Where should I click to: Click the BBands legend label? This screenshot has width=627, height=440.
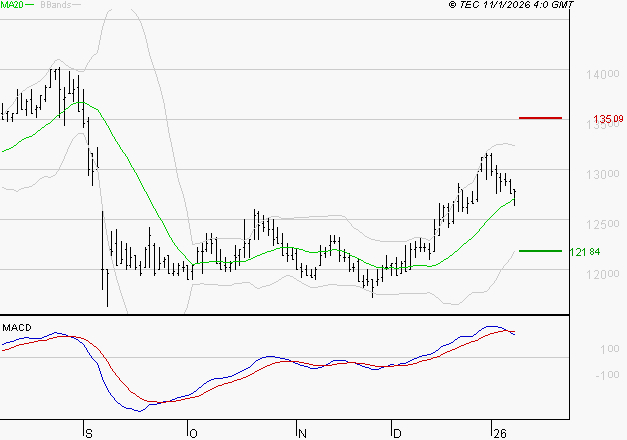tap(56, 5)
